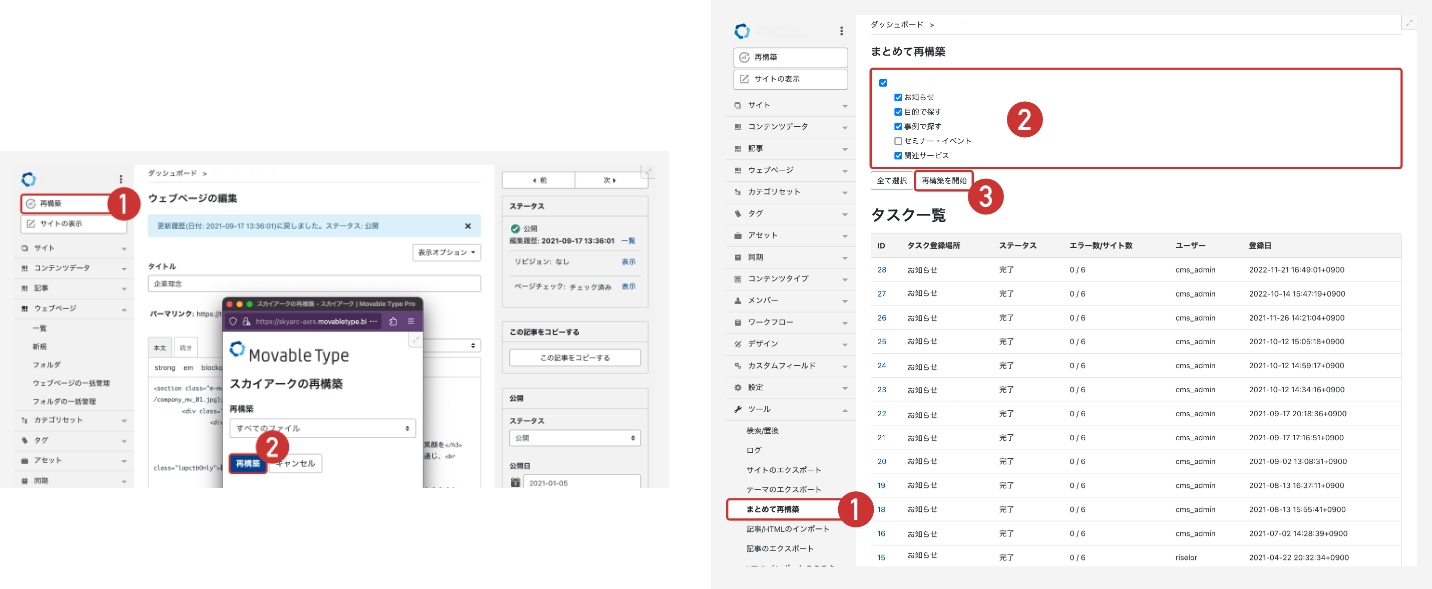Click the blue 再構築 button in the popup
This screenshot has height=589, width=1432.
[x=246, y=463]
